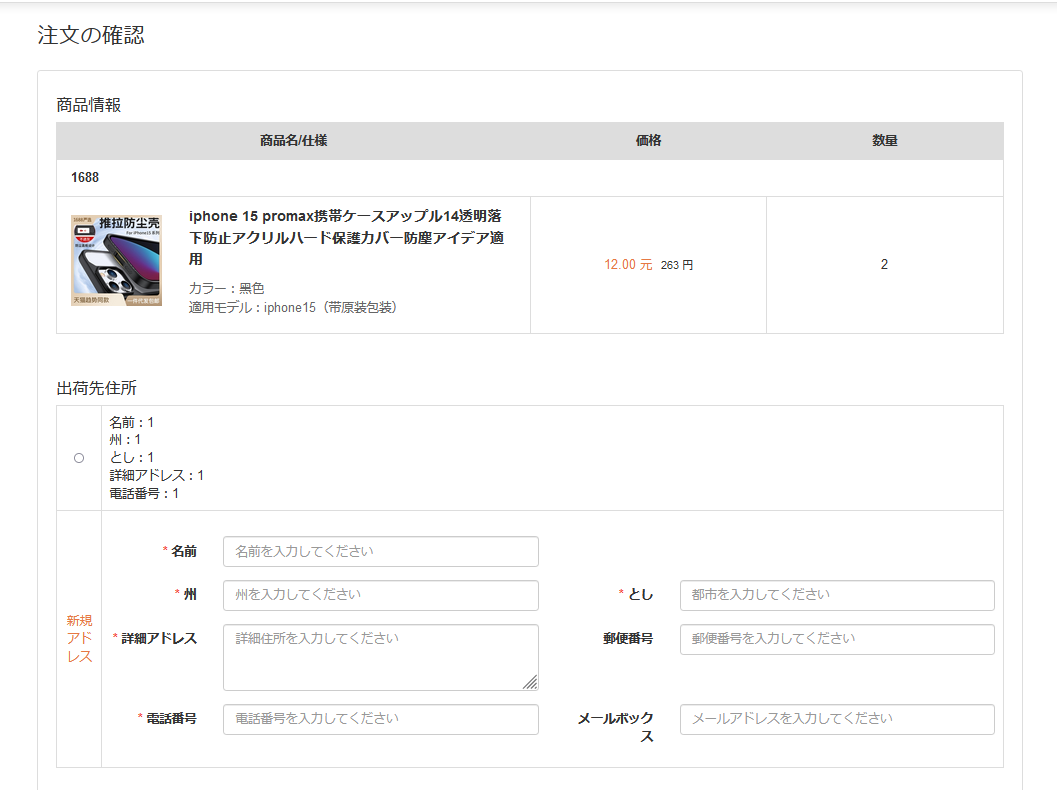Click the 価格 column header

[x=649, y=141]
